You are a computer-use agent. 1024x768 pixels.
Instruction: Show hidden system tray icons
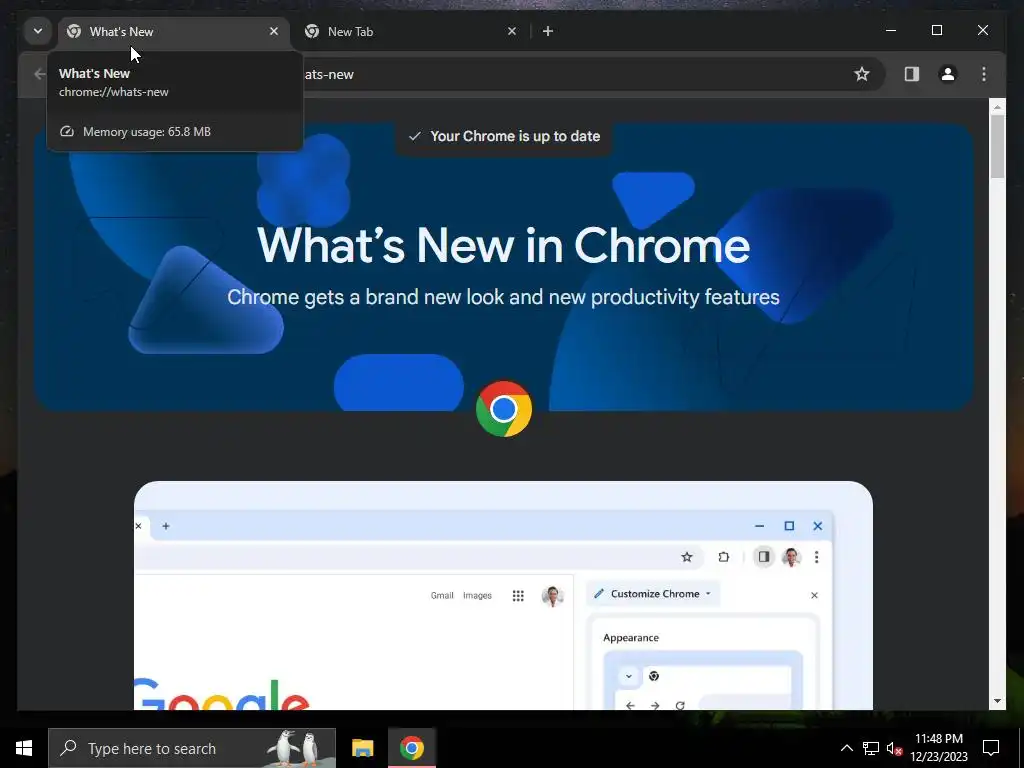(x=846, y=748)
